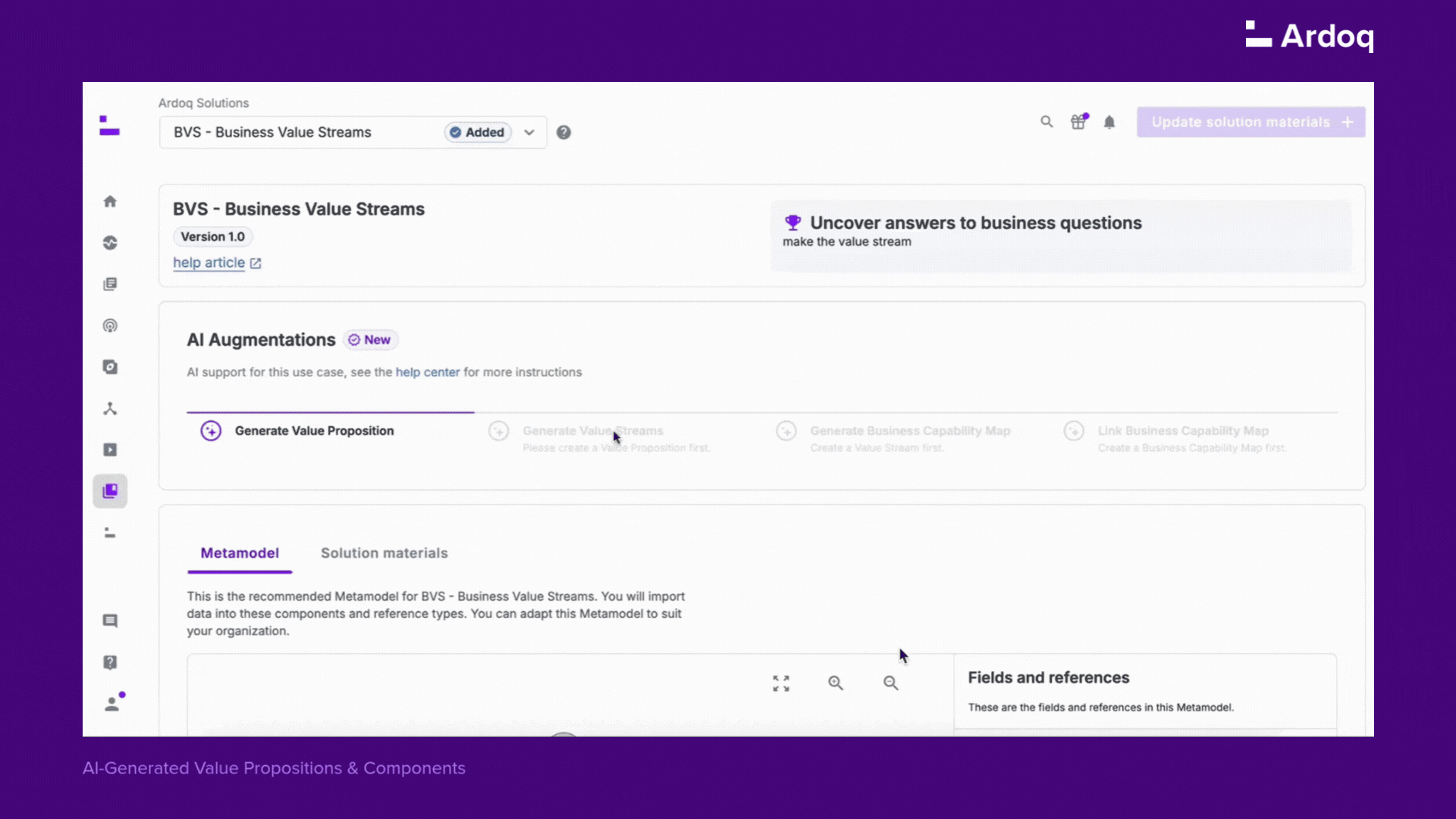Select the Generate Value Proposition step
The image size is (1456, 819).
coord(314,431)
